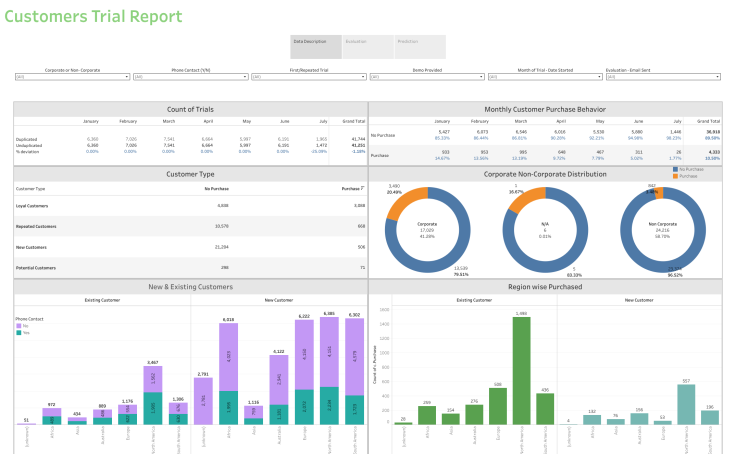Click the Count of Trials Grand Total value 41,744
This screenshot has width=736, height=454.
tap(358, 139)
